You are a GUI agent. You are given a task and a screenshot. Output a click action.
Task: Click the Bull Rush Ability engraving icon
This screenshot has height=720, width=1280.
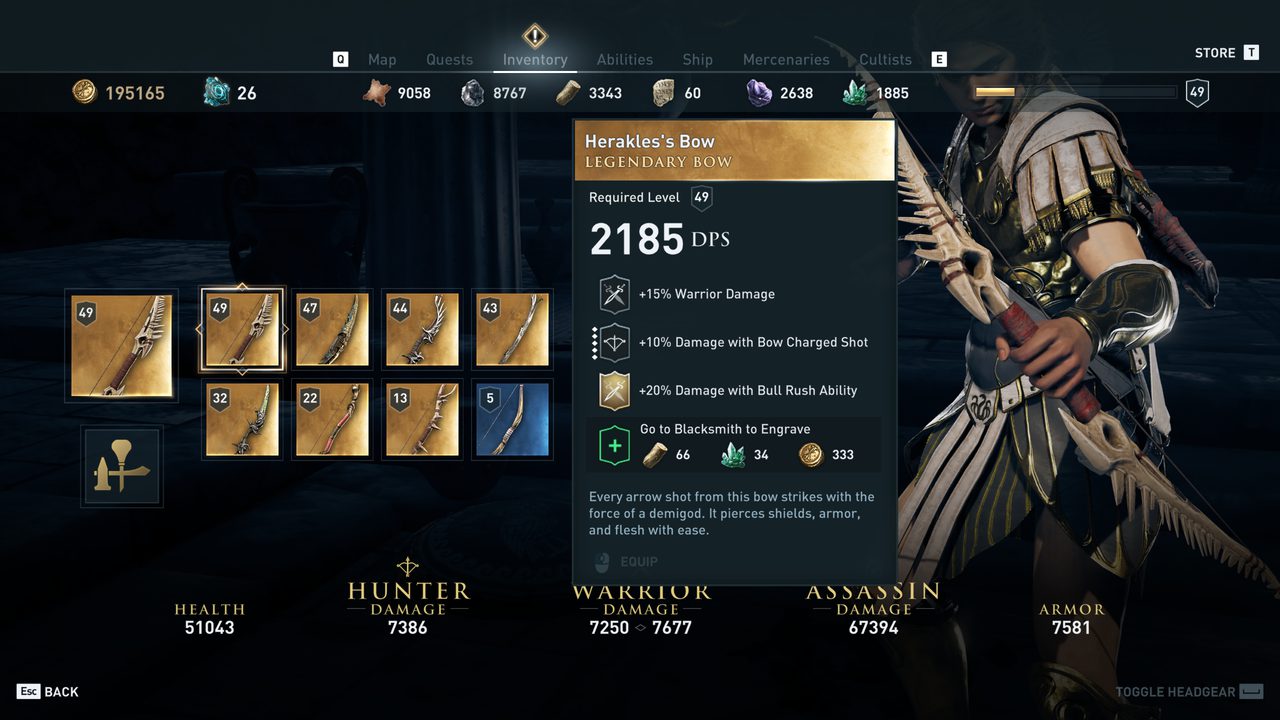(x=614, y=391)
